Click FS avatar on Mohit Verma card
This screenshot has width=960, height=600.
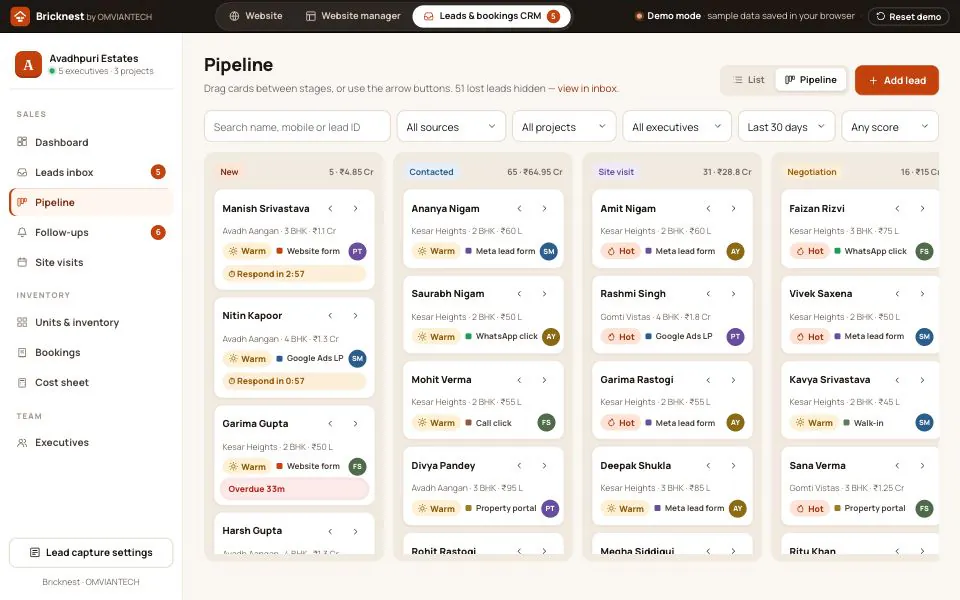(547, 422)
